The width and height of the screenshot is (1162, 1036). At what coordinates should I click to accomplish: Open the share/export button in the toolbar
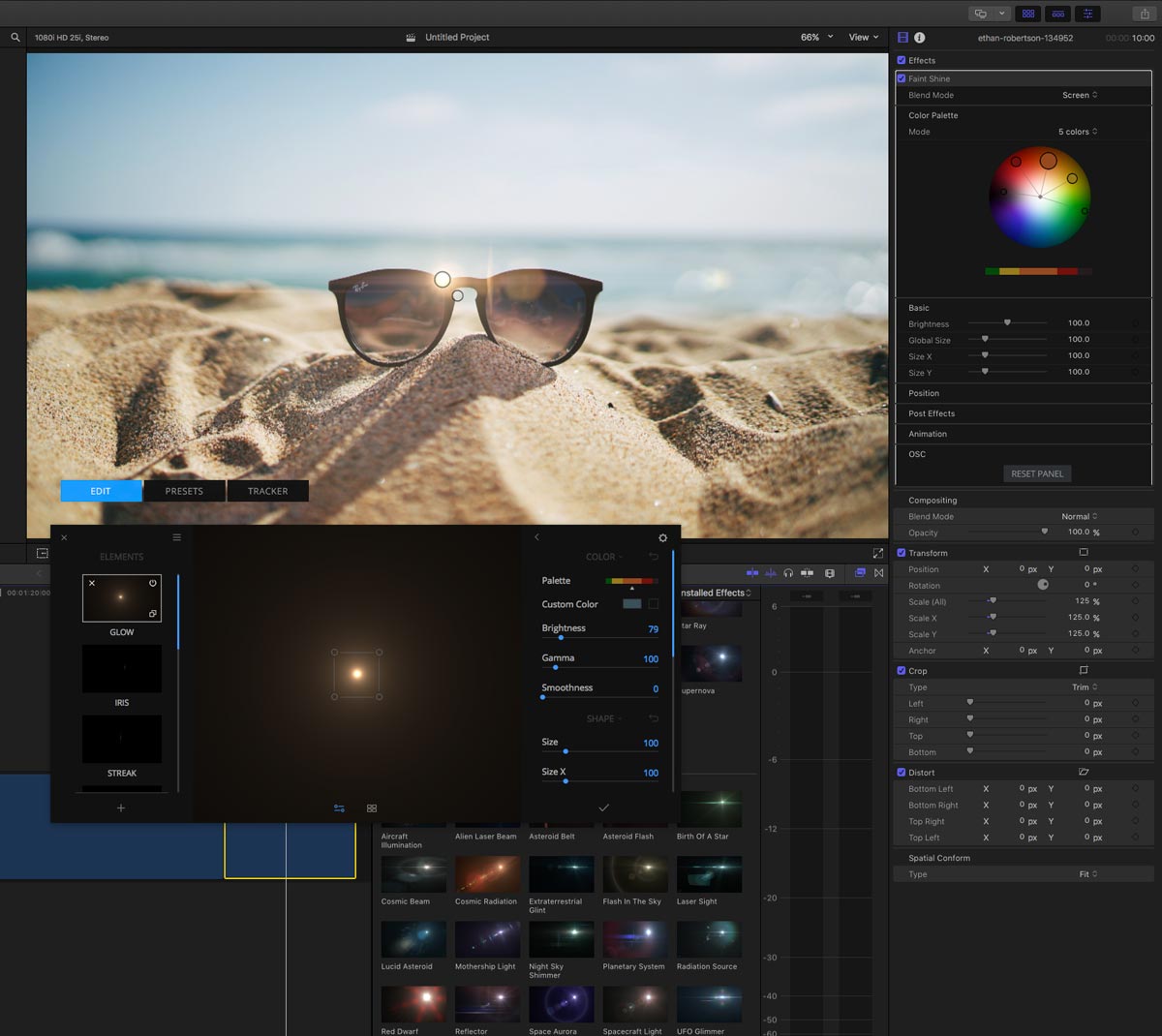point(1144,14)
